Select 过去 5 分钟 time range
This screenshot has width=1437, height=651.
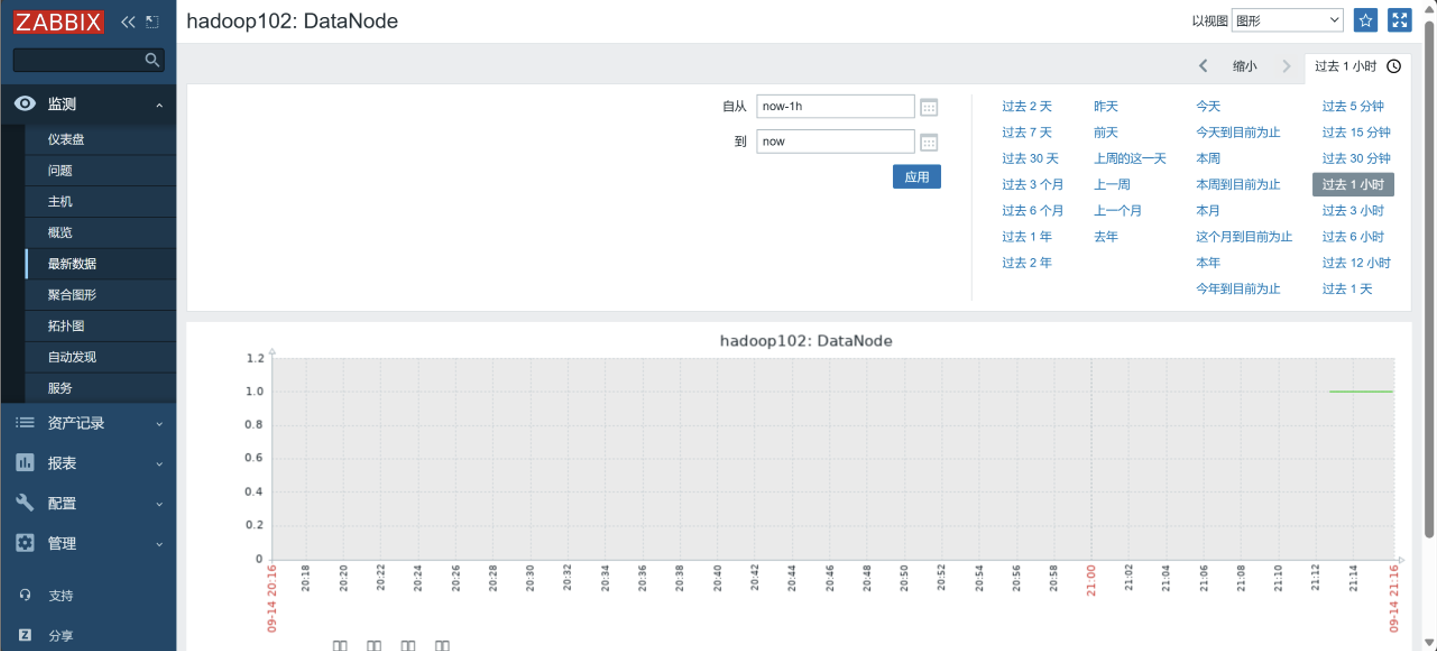1353,106
